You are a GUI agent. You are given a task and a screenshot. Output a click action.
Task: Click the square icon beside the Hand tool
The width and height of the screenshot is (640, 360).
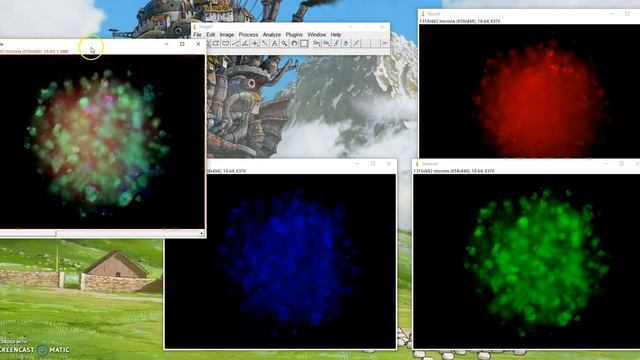(x=304, y=43)
